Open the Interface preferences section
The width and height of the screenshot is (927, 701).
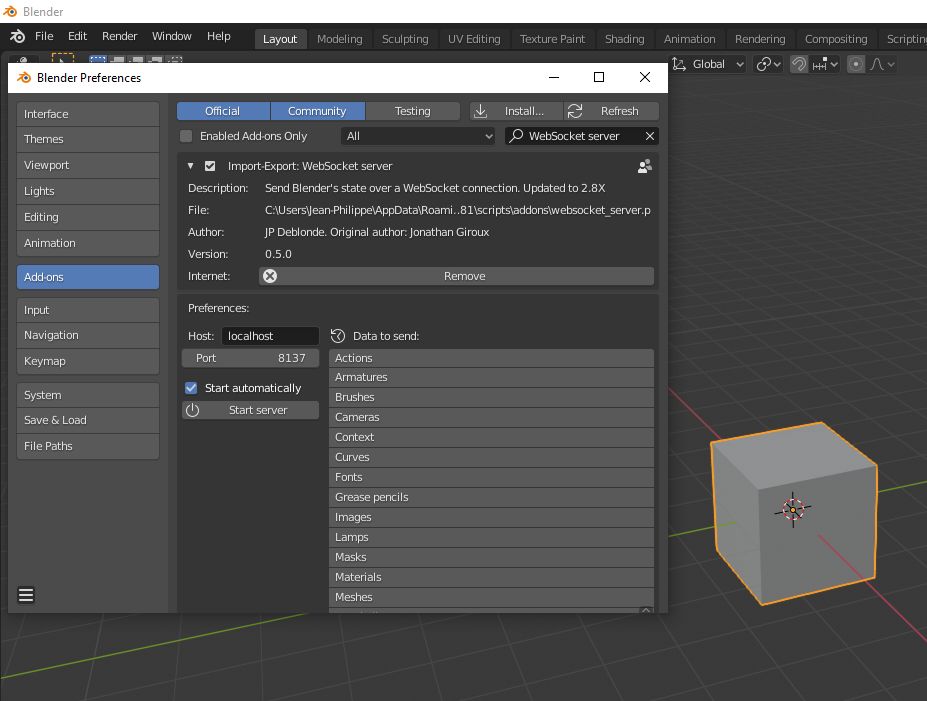[88, 114]
